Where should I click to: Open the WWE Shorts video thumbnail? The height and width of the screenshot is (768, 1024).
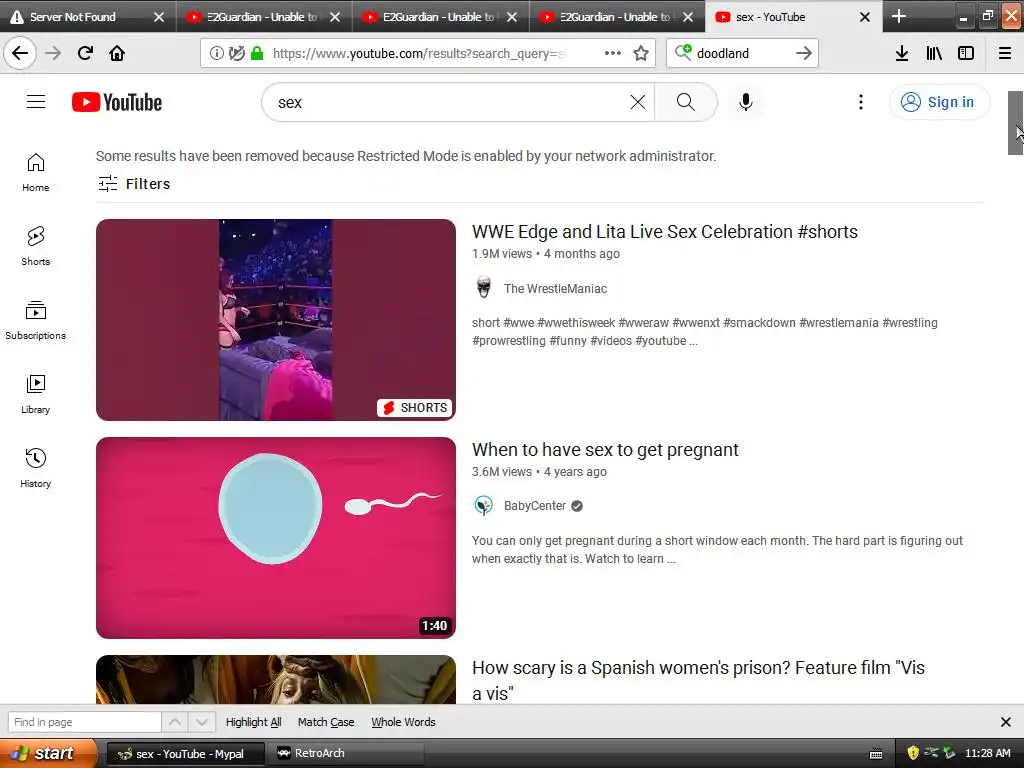276,319
